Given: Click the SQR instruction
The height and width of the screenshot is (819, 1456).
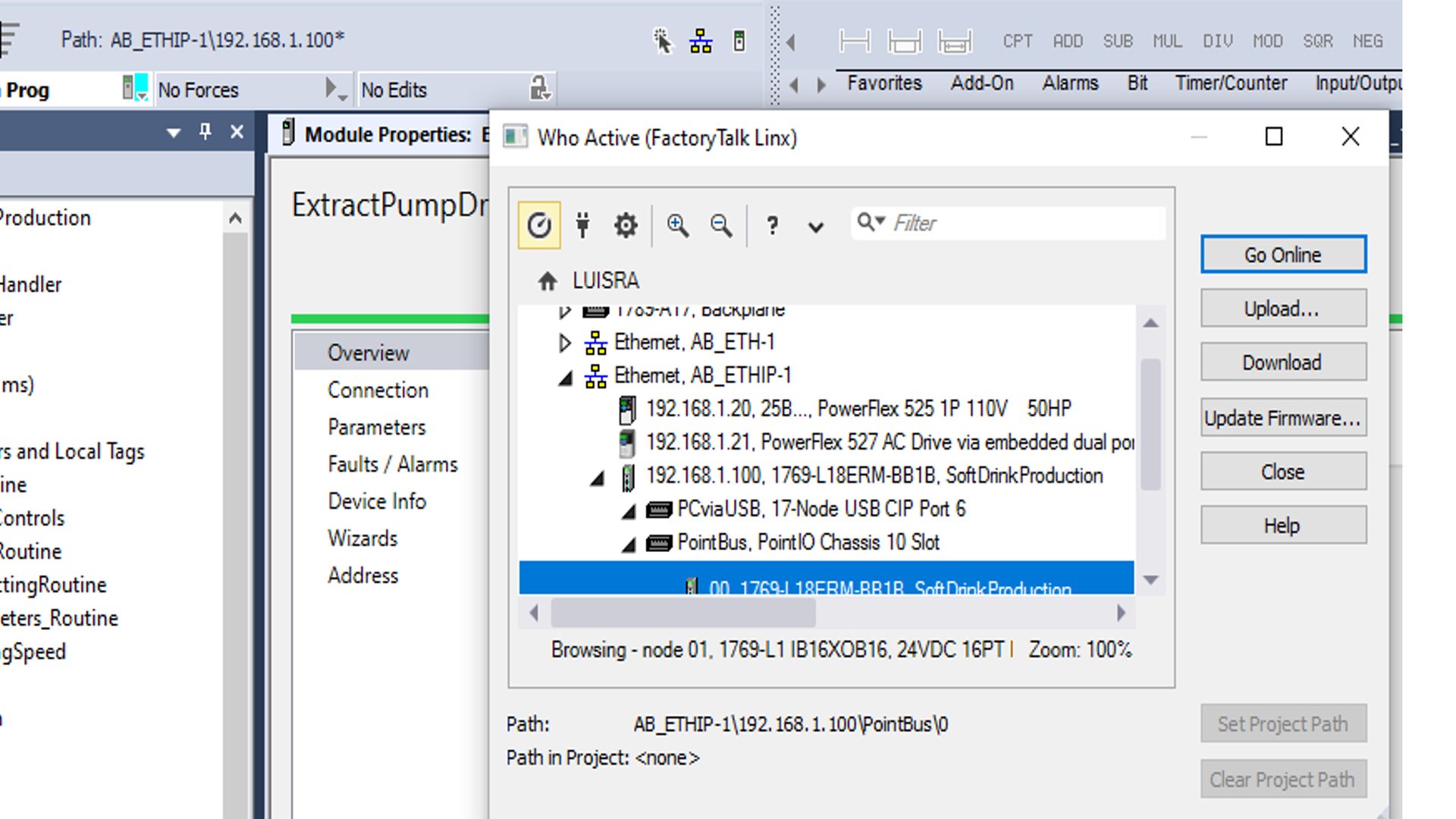Looking at the screenshot, I should [1318, 41].
